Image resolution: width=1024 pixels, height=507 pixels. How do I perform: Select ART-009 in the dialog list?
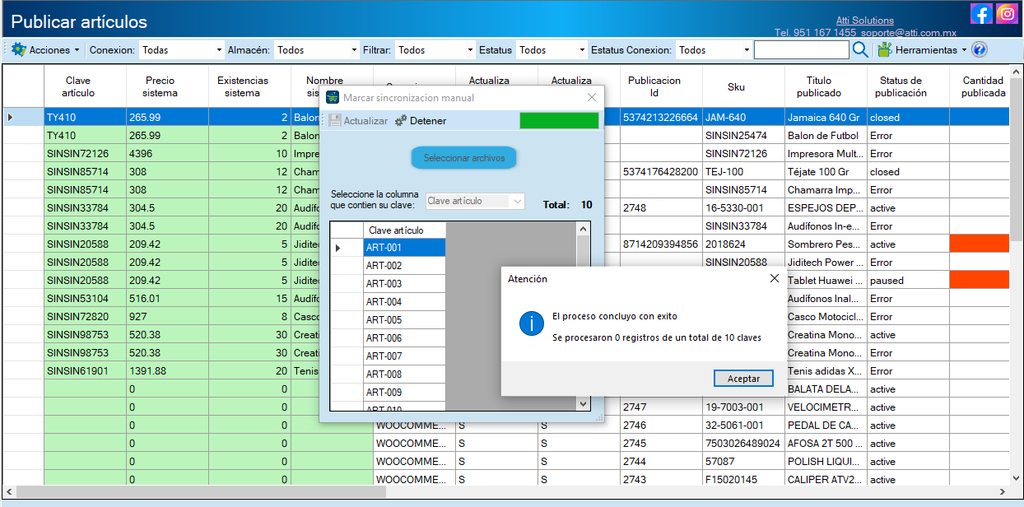pos(404,392)
